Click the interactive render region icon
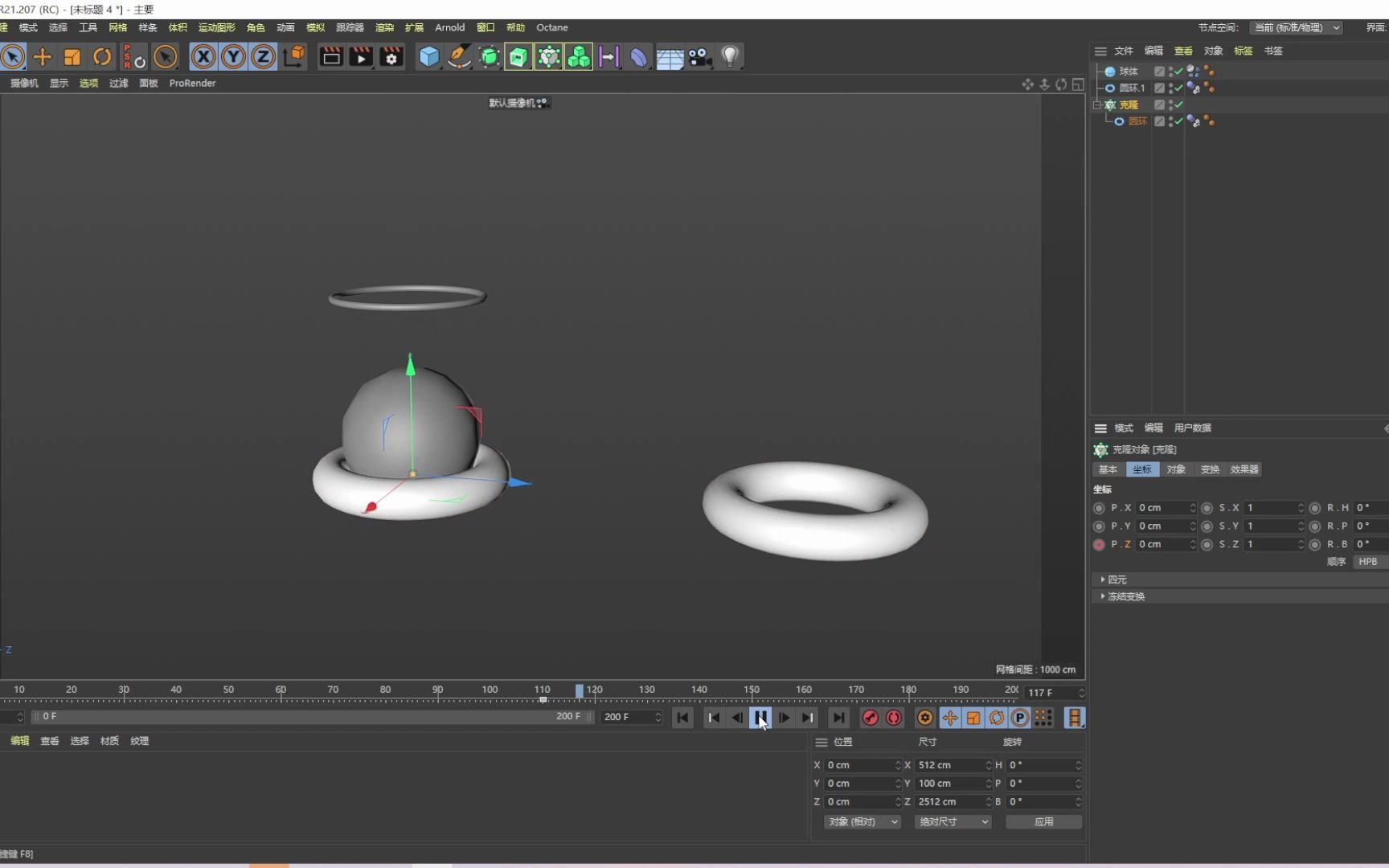This screenshot has height=868, width=1389. pos(330,56)
